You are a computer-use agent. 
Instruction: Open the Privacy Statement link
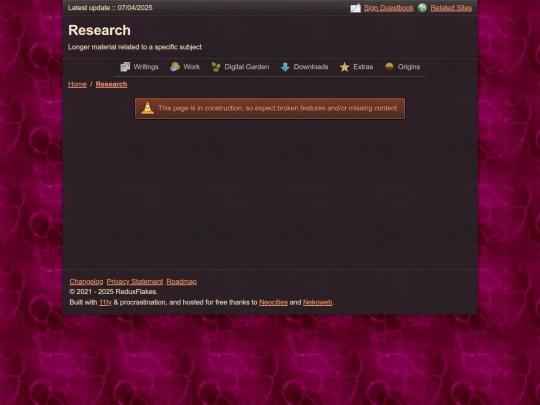[x=135, y=282]
